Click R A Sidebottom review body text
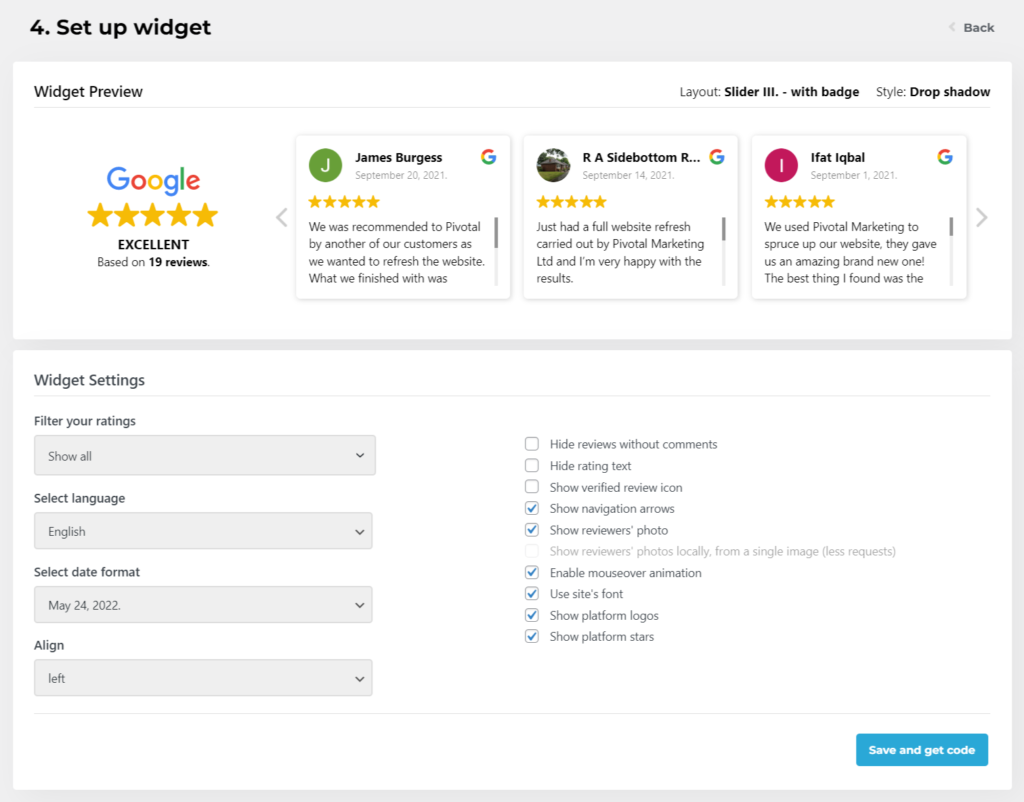The height and width of the screenshot is (802, 1024). tap(620, 252)
